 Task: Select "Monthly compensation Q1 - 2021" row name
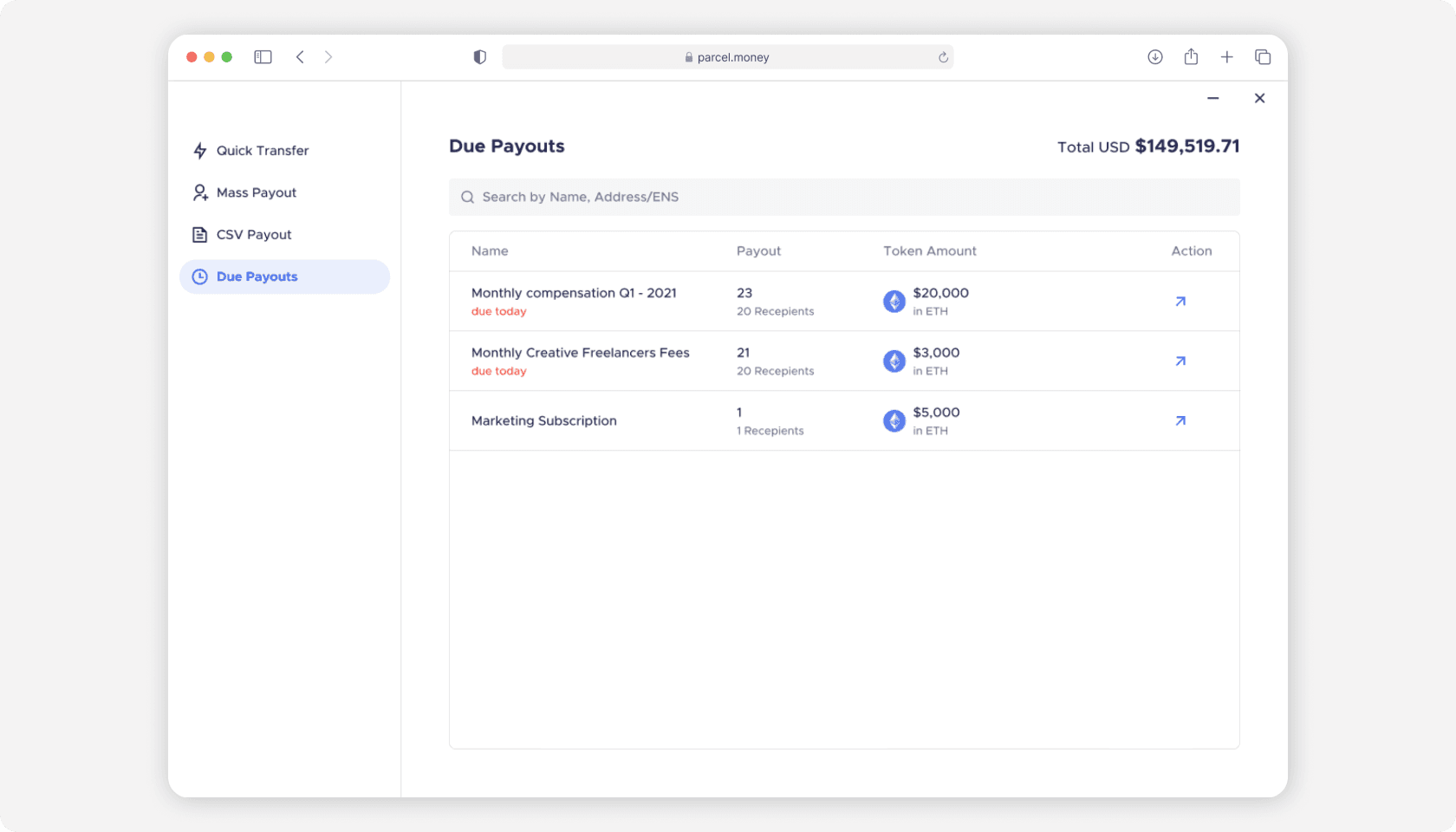coord(574,293)
